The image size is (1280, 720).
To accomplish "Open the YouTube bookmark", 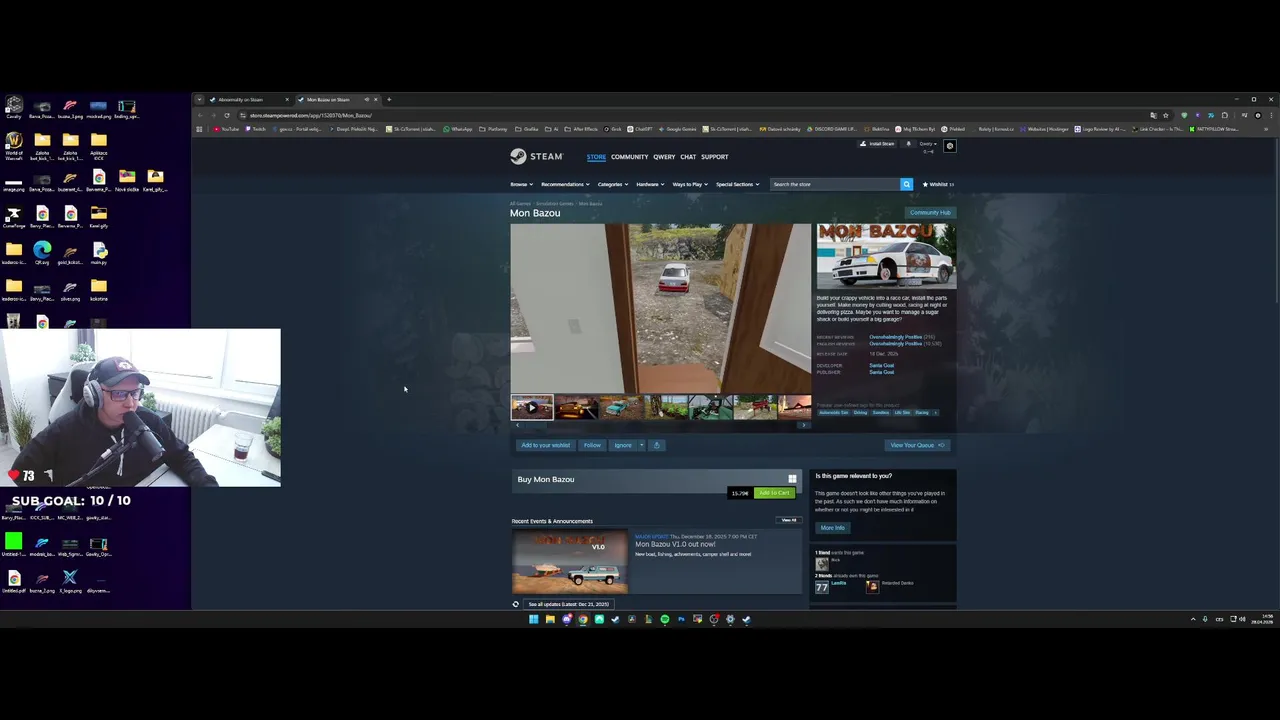I will (x=227, y=129).
